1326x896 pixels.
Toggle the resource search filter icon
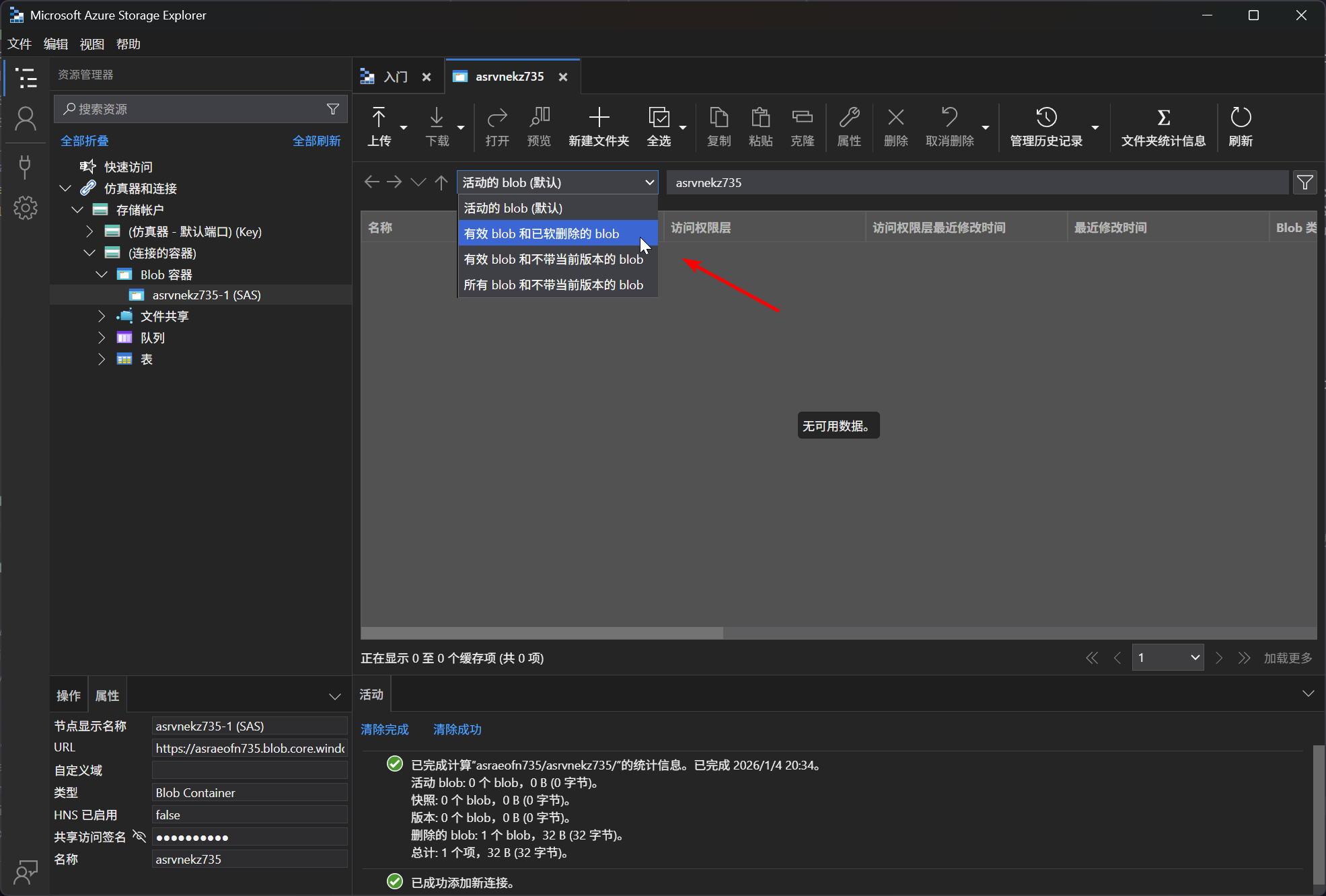coord(333,109)
